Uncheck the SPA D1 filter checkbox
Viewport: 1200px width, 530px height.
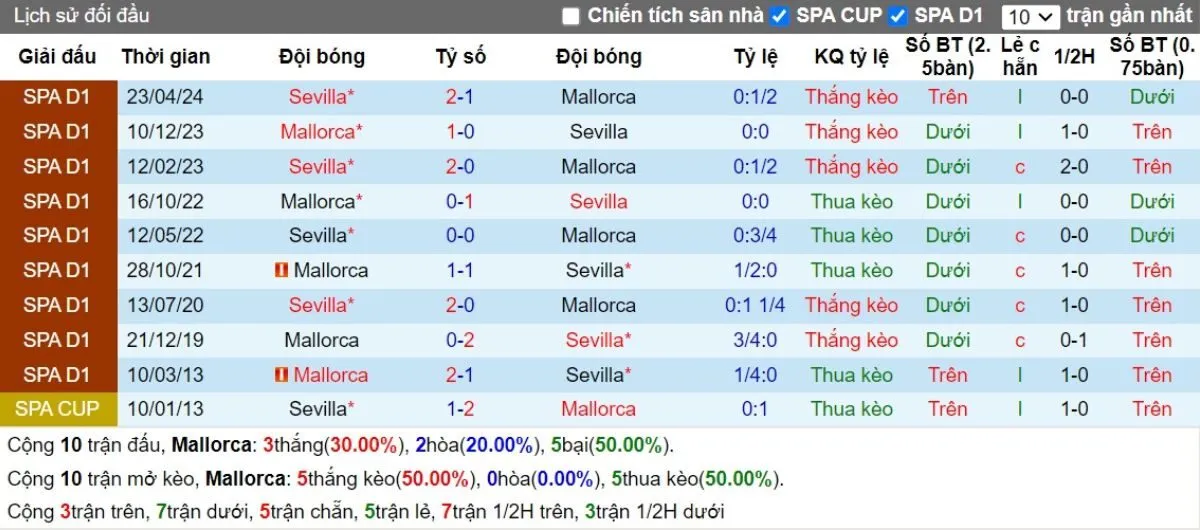(898, 16)
